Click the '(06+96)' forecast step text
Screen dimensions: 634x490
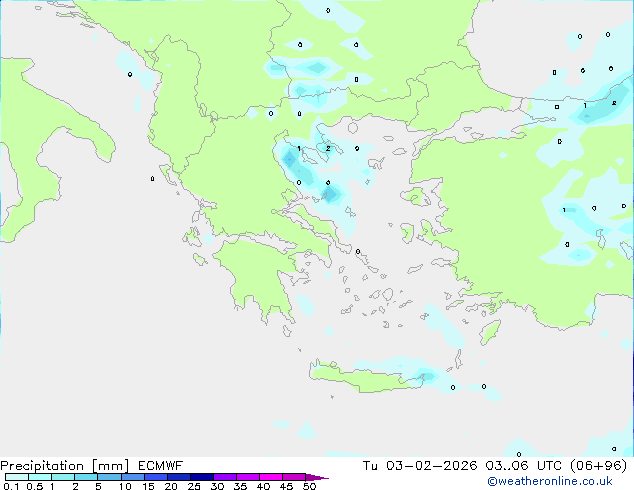(x=598, y=466)
